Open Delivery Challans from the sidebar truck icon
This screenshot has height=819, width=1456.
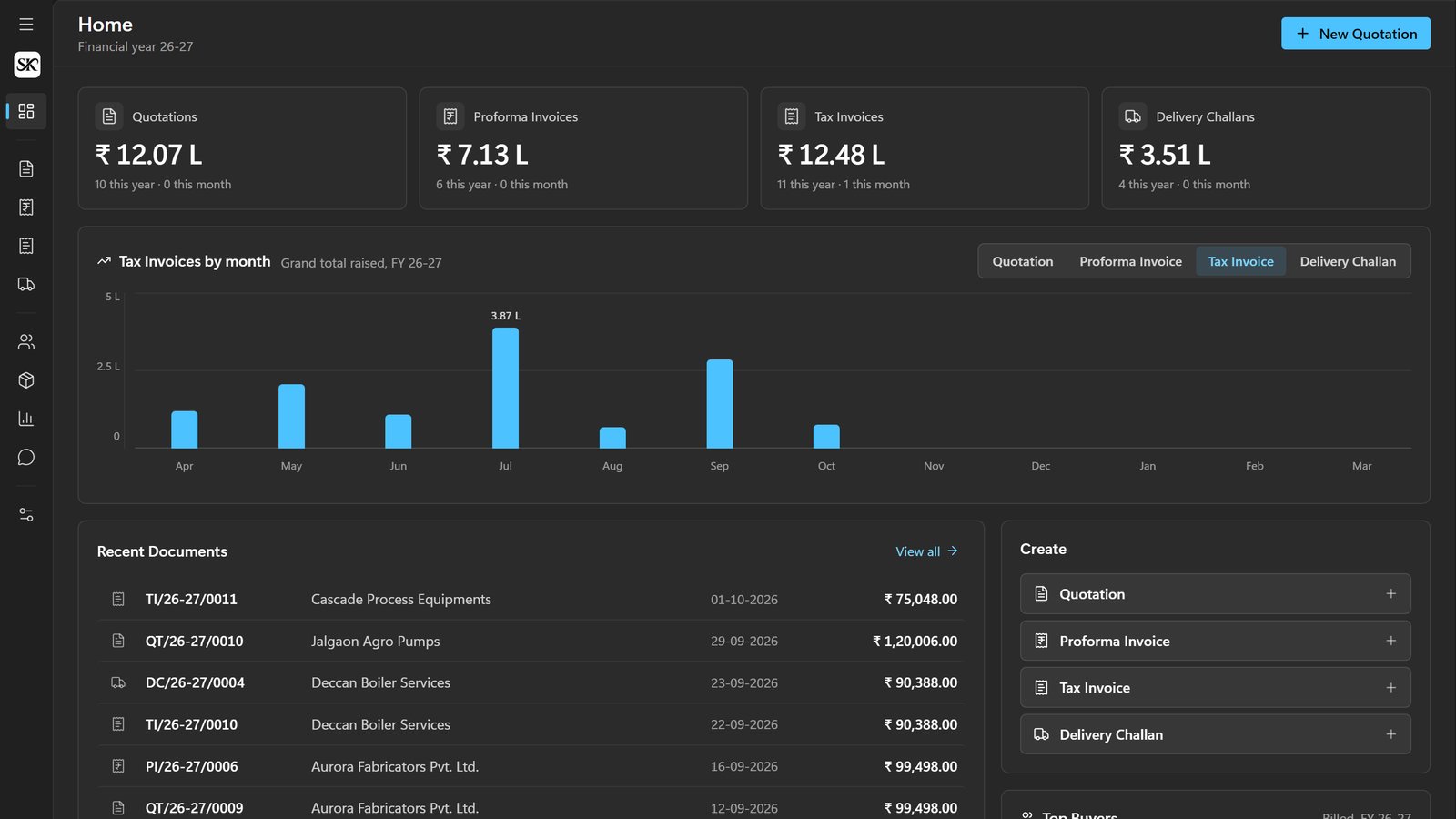pos(26,284)
